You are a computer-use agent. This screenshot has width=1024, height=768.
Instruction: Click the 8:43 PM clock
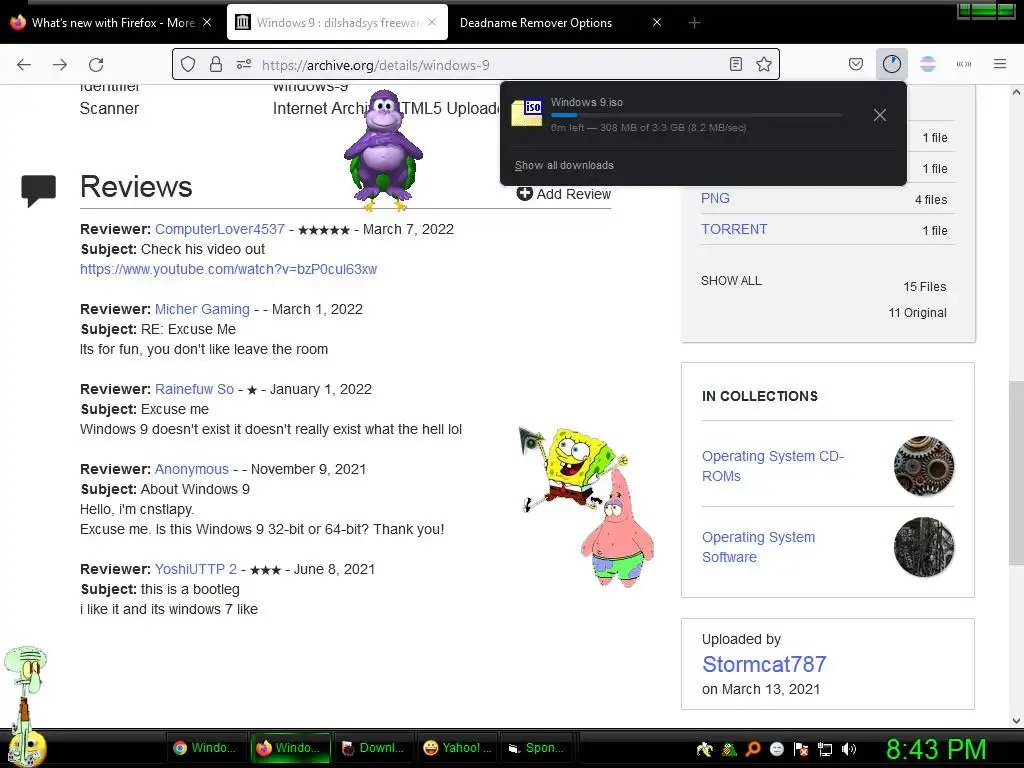[935, 749]
